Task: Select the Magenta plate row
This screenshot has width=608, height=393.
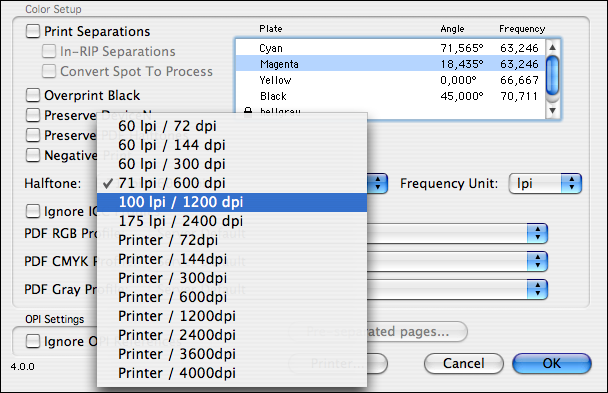Action: pyautogui.click(x=390, y=64)
